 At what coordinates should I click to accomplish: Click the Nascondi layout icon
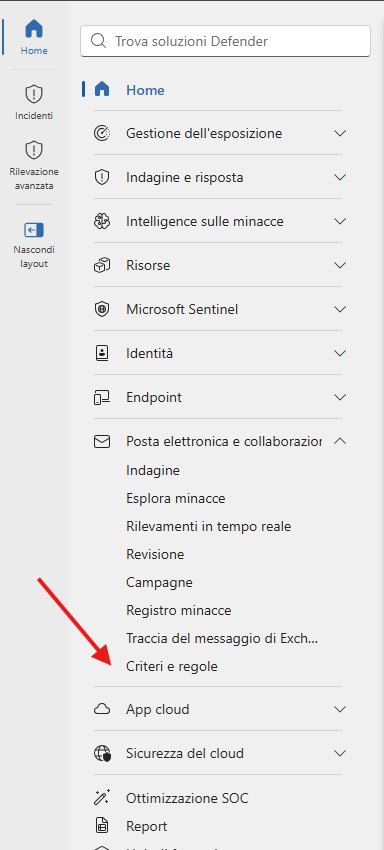[x=34, y=230]
